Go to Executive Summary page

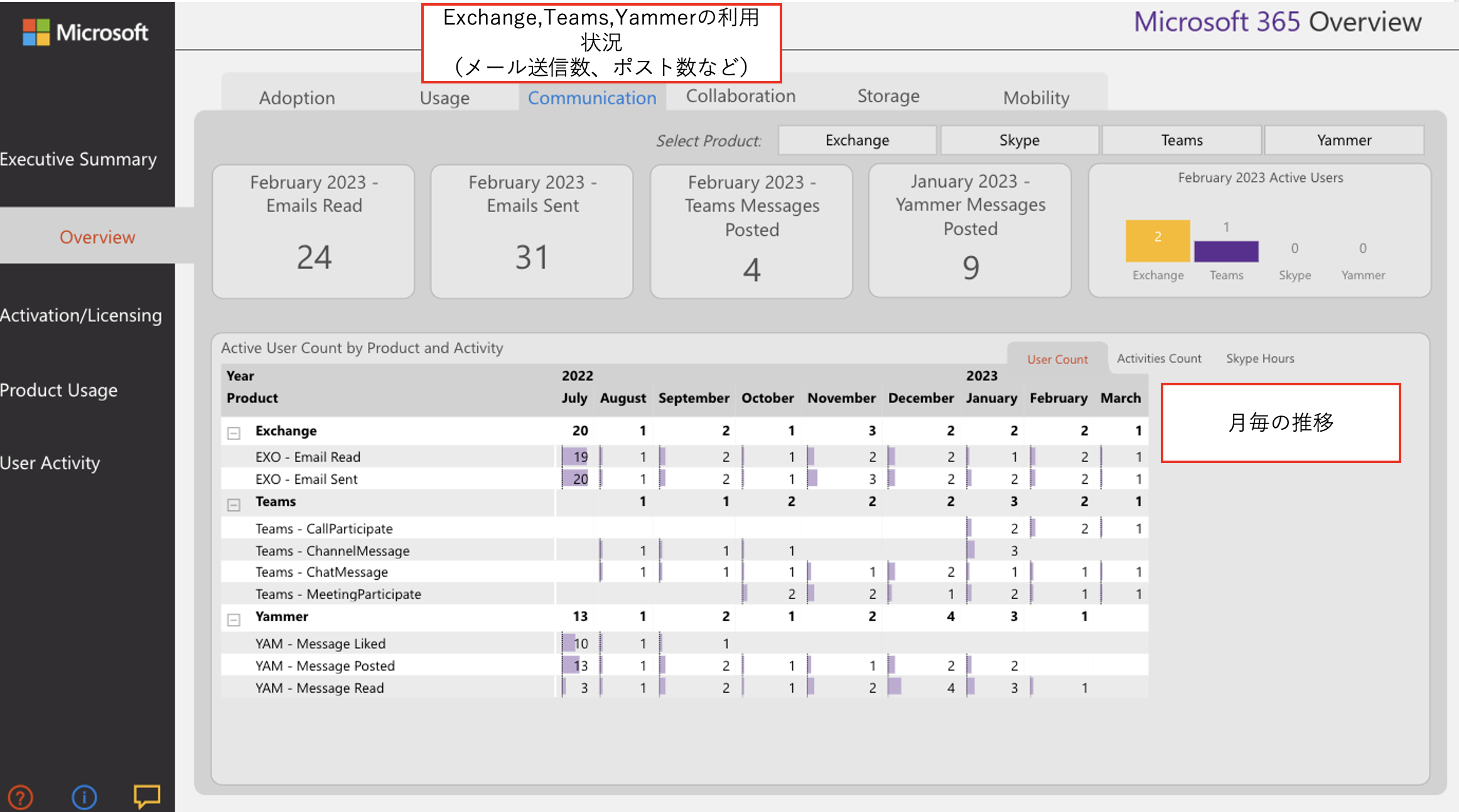(x=78, y=159)
